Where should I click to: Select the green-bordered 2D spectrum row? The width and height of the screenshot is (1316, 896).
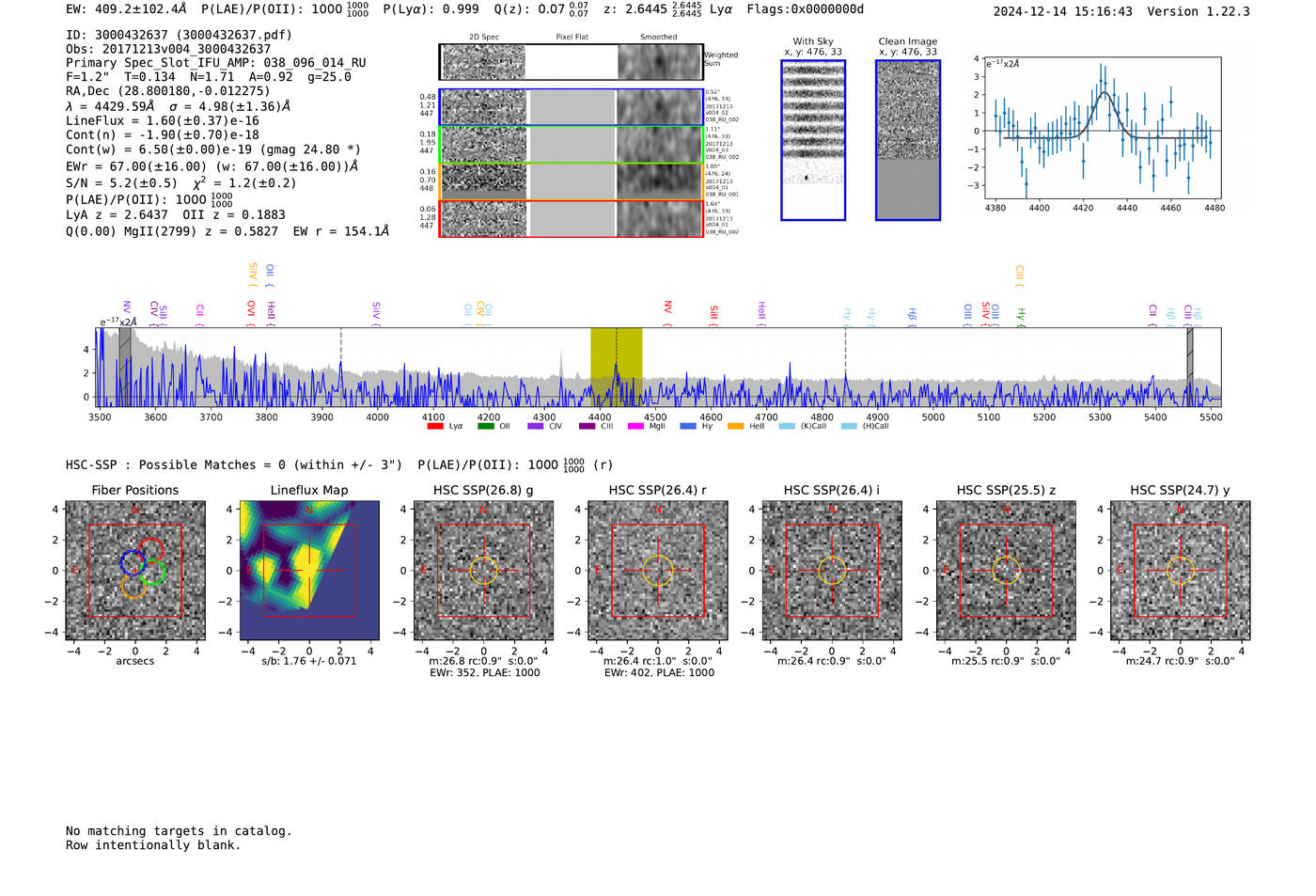pos(572,145)
